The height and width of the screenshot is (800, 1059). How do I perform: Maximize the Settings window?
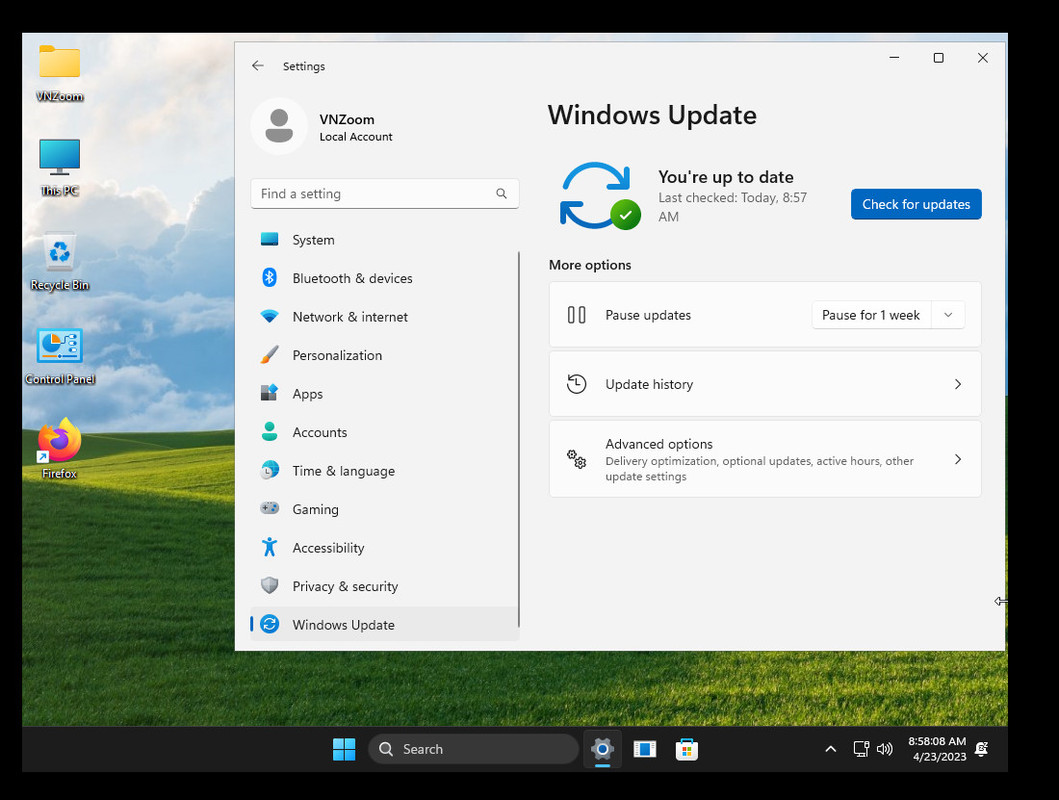[938, 58]
